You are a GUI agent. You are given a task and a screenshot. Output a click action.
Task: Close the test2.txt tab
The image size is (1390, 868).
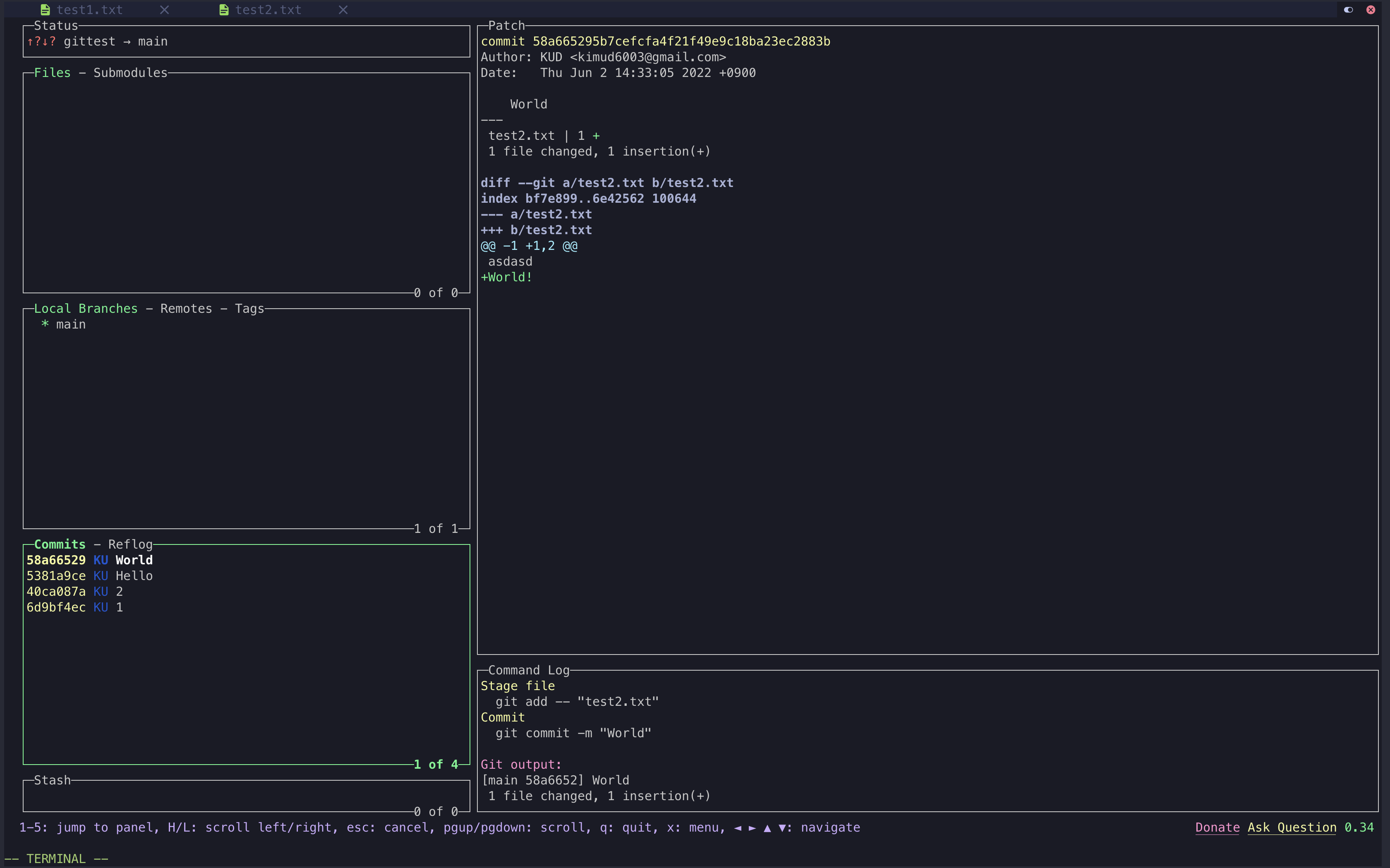(343, 10)
